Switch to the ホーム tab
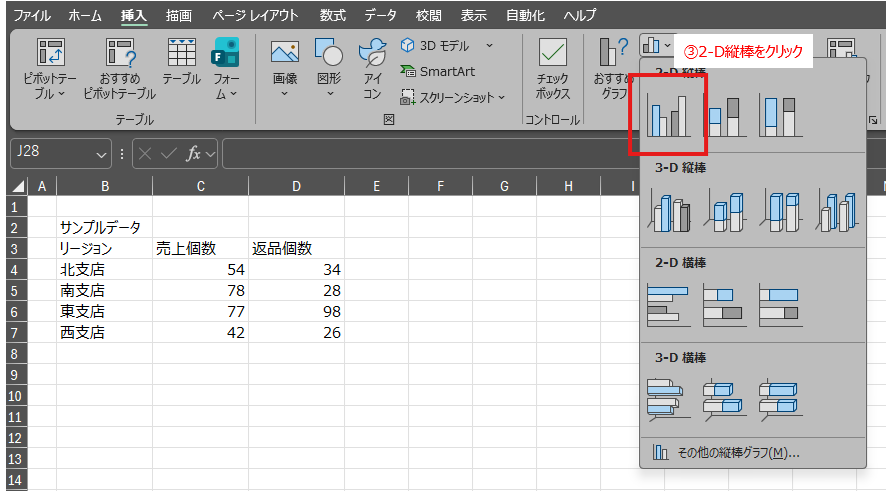 pyautogui.click(x=85, y=15)
